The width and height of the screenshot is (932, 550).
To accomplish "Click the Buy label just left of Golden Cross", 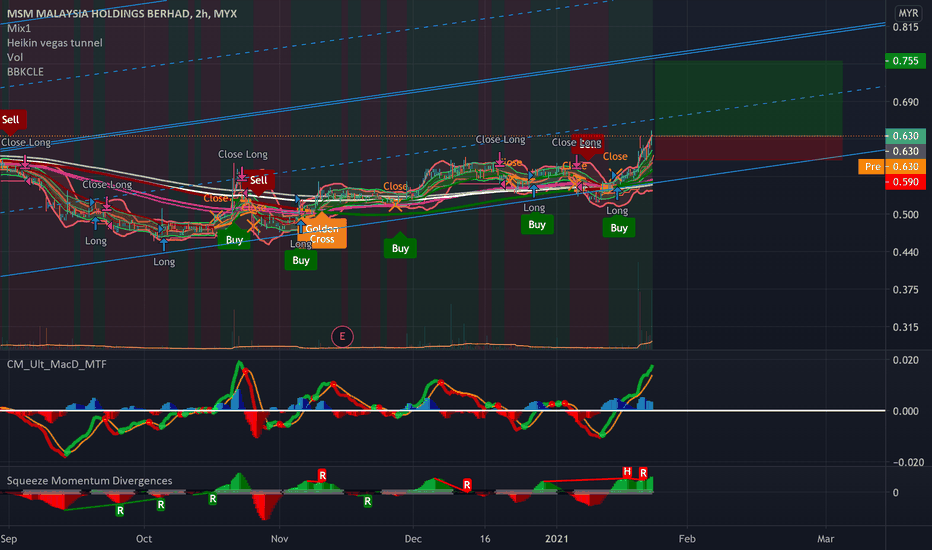I will pos(301,260).
